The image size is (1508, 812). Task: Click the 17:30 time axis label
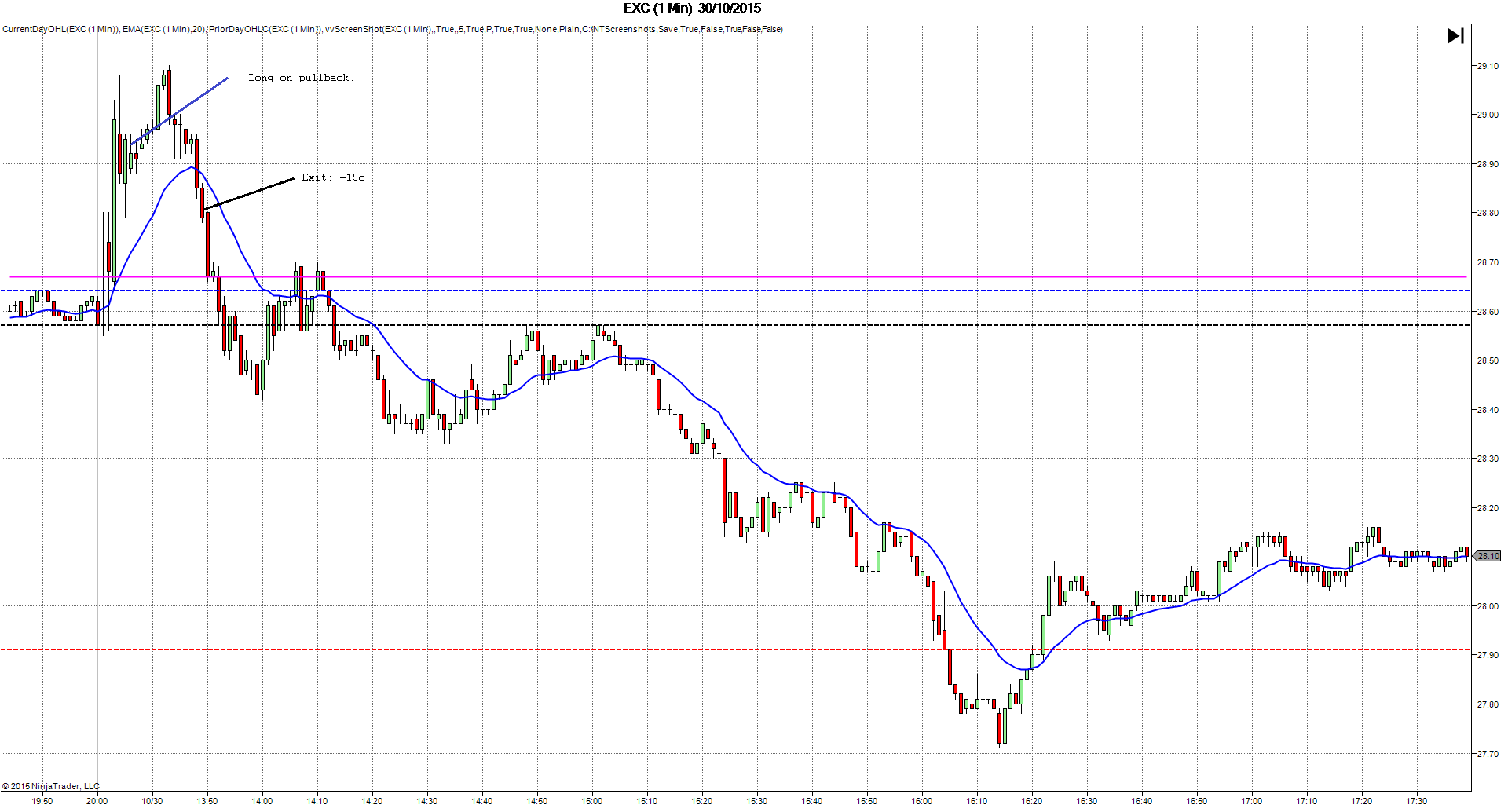(x=1417, y=801)
